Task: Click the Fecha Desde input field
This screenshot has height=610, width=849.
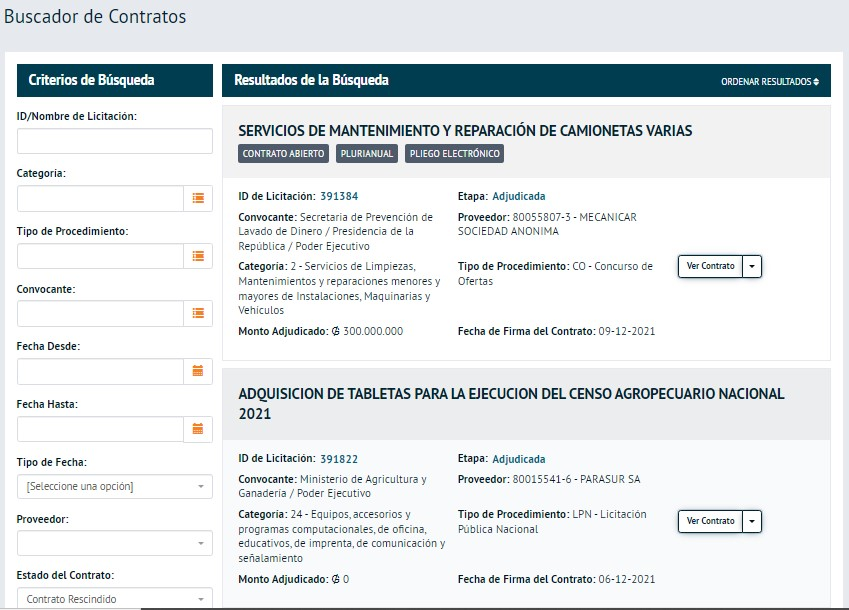Action: (x=100, y=372)
